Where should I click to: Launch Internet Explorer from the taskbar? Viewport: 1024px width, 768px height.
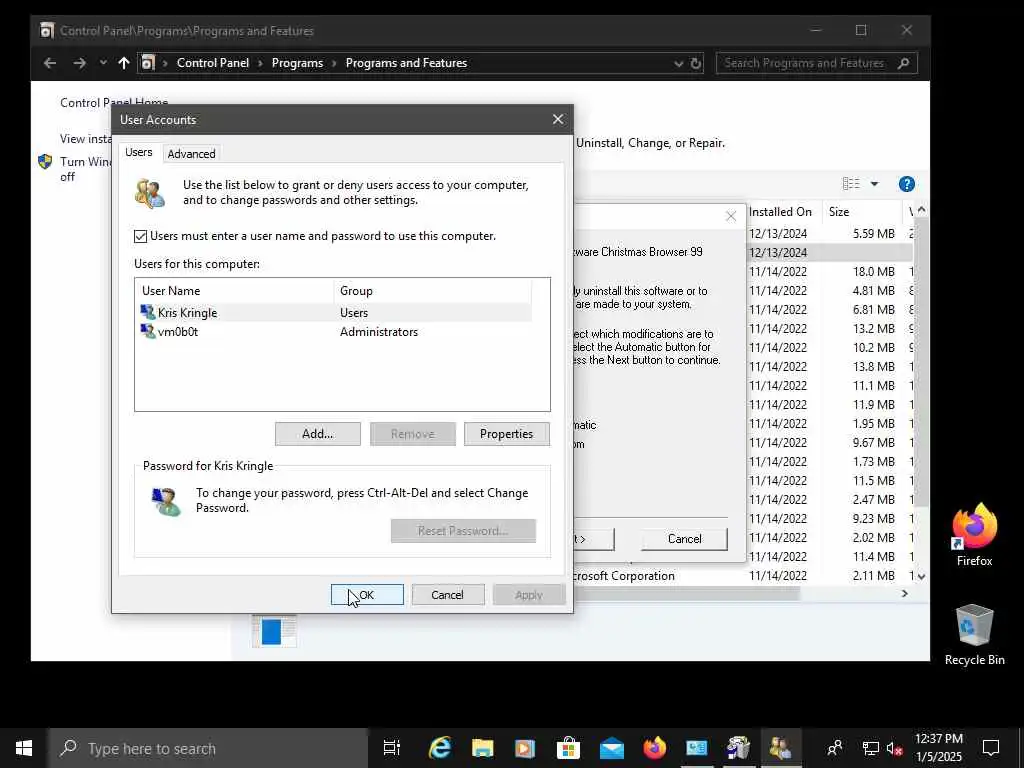tap(440, 748)
